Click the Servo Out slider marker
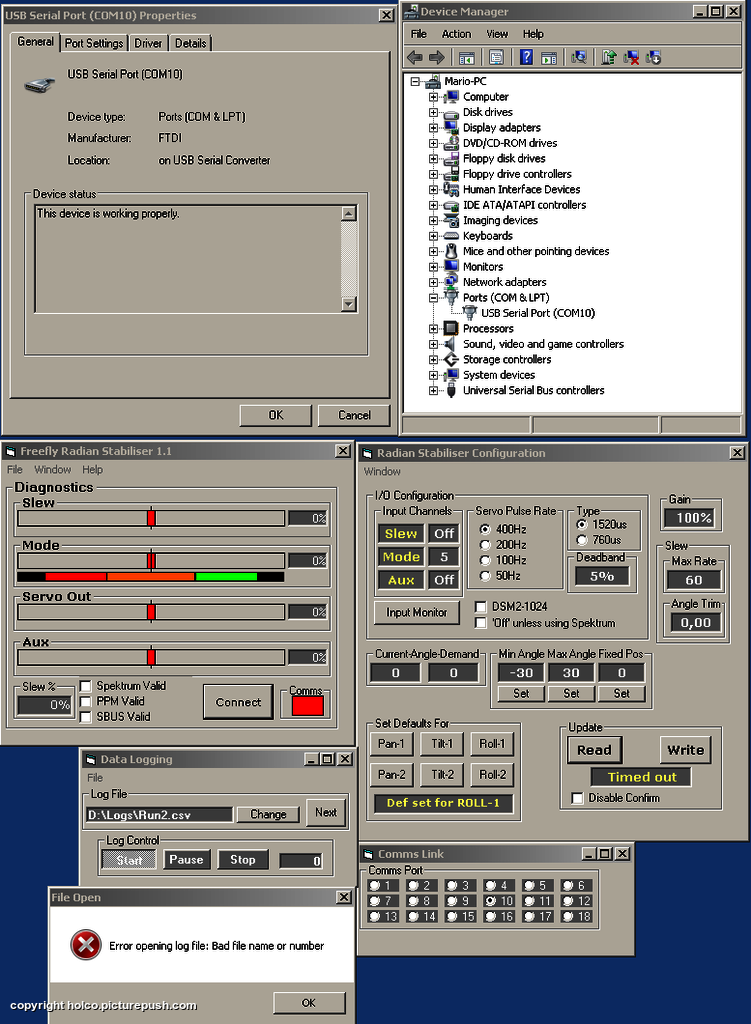 [x=151, y=611]
